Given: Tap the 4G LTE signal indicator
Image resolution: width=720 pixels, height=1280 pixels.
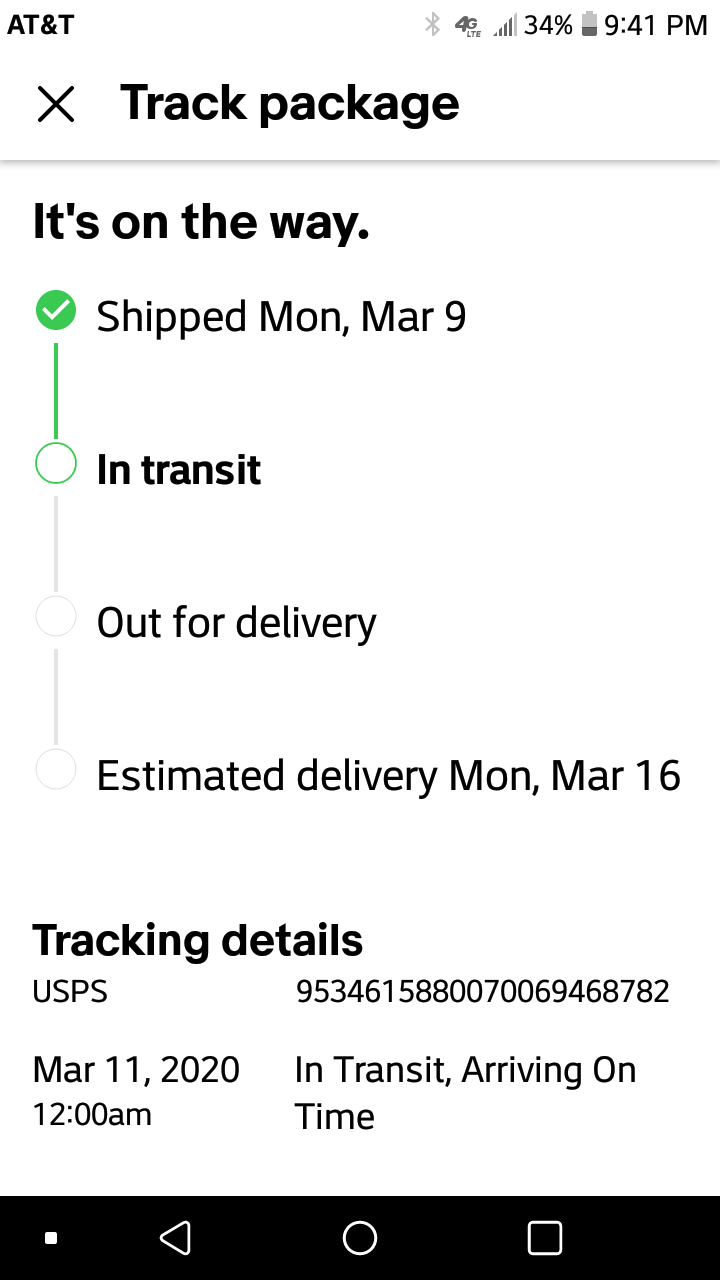Looking at the screenshot, I should (467, 26).
